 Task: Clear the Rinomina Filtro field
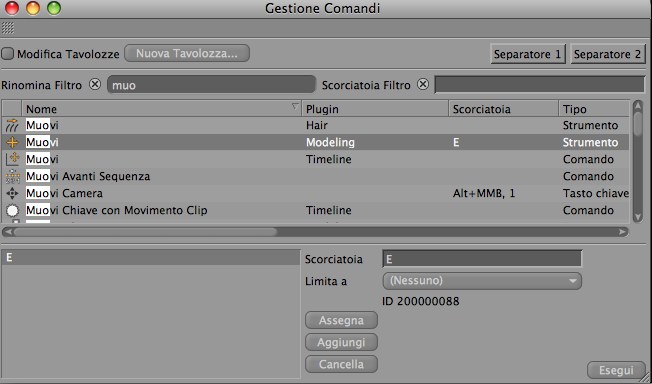(x=95, y=84)
